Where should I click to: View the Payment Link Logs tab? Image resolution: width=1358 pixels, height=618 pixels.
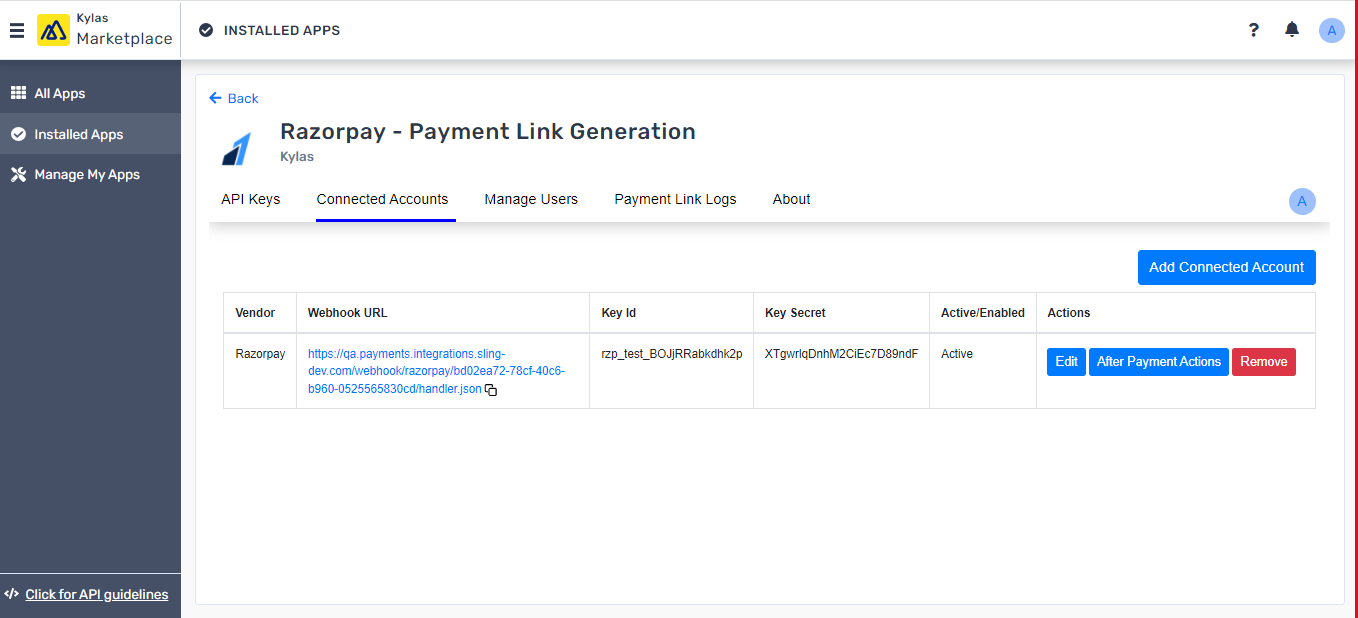675,199
